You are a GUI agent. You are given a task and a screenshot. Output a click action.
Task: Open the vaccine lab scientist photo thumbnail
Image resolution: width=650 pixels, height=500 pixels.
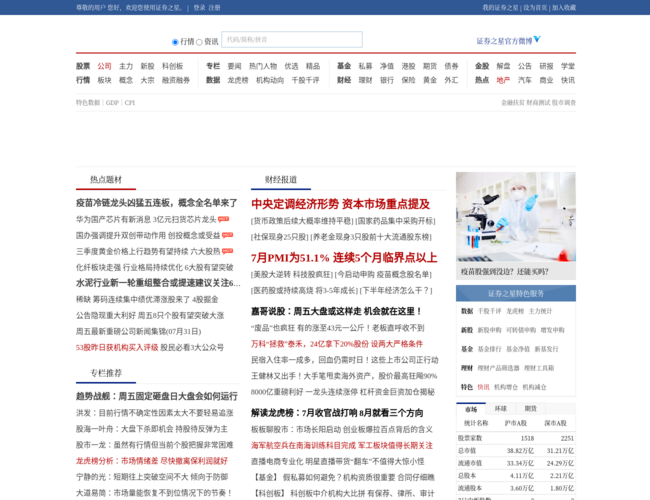[516, 217]
